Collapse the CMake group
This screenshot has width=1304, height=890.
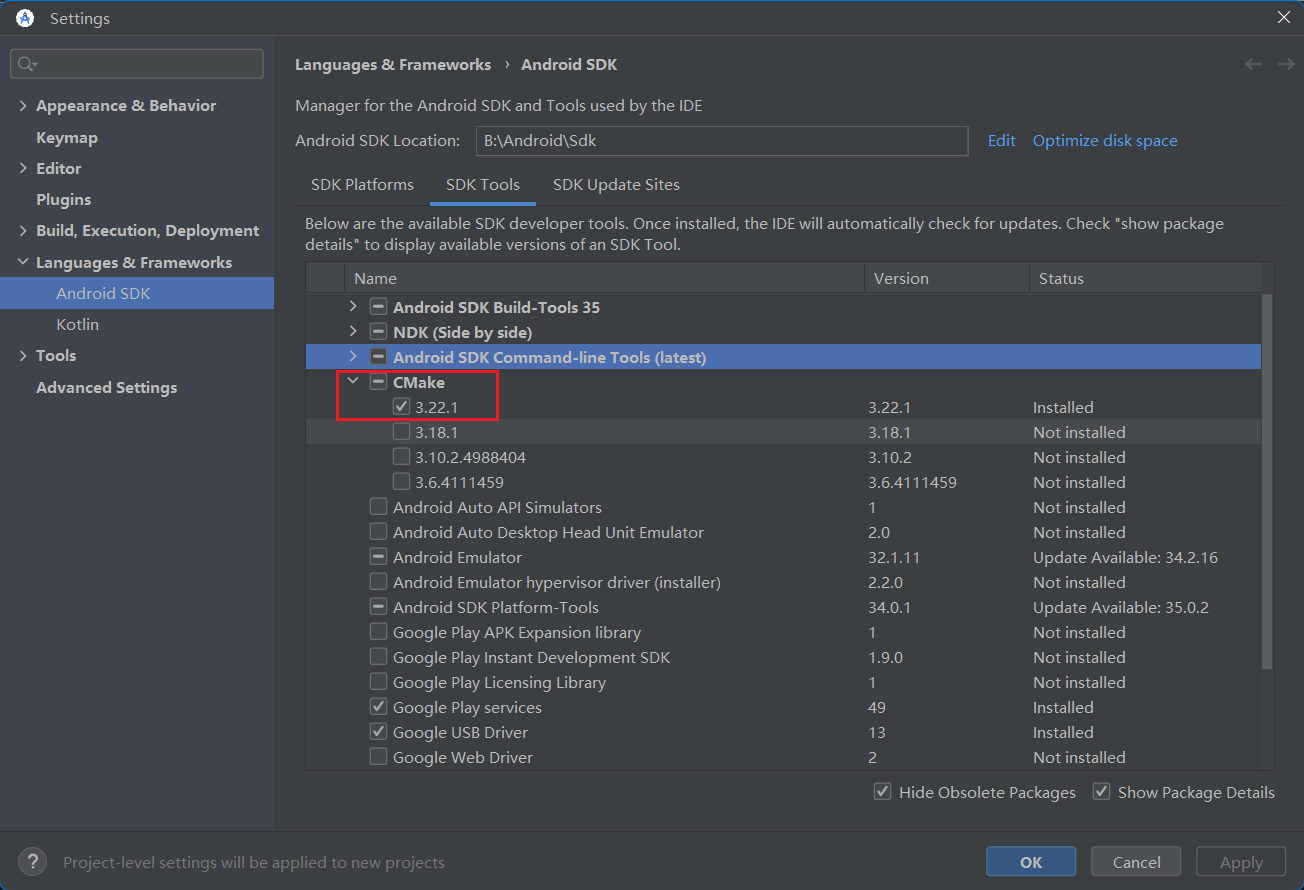click(352, 382)
